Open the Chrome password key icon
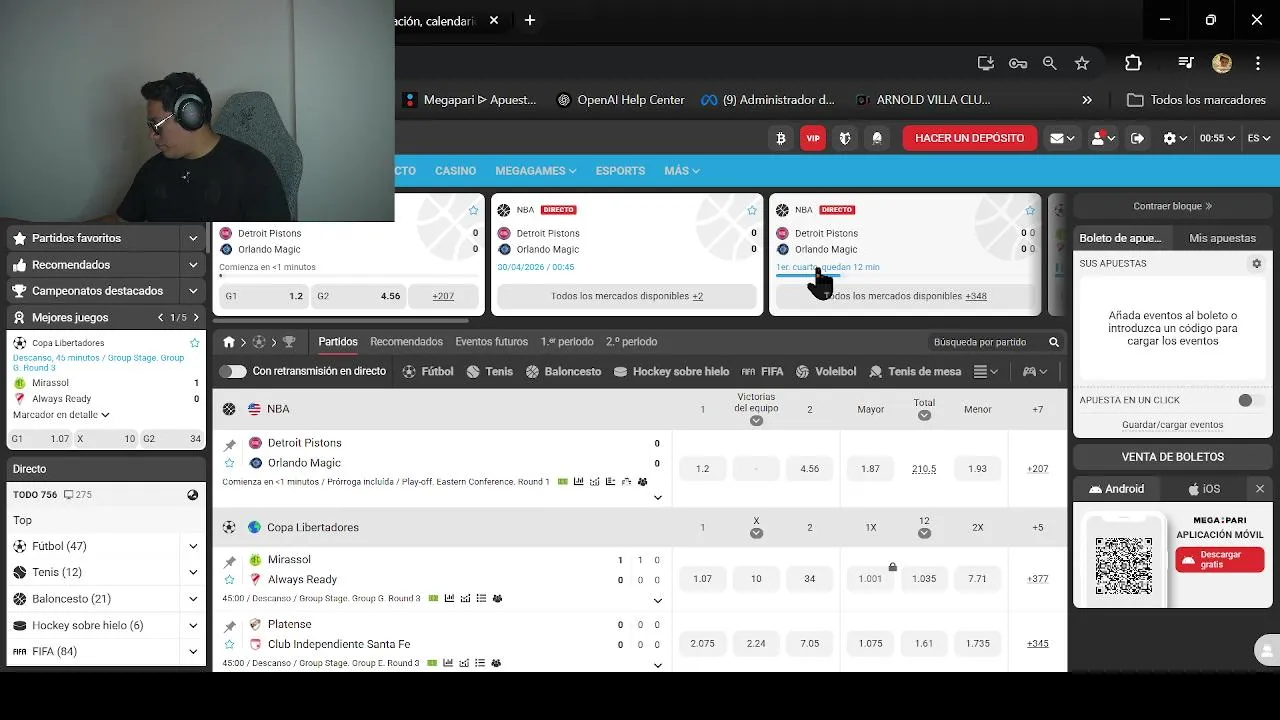 click(1018, 63)
